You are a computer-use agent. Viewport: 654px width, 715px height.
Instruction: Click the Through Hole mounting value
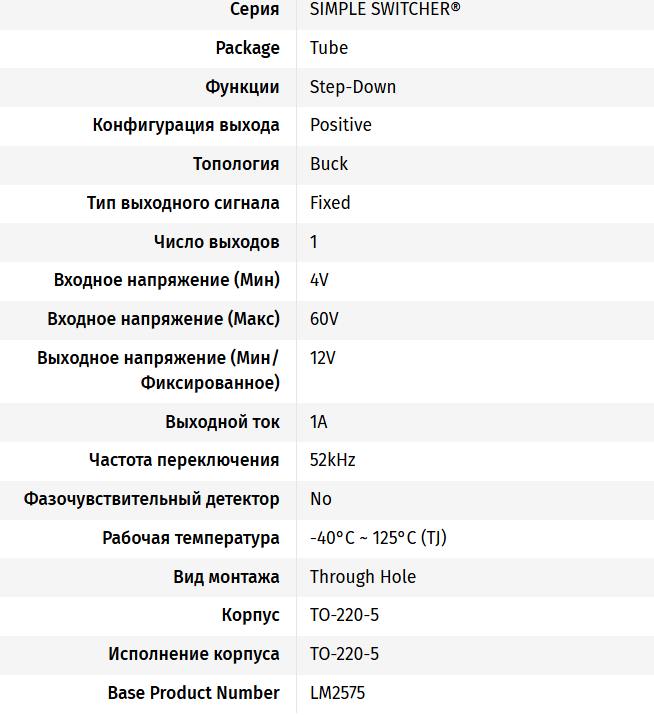pyautogui.click(x=363, y=577)
